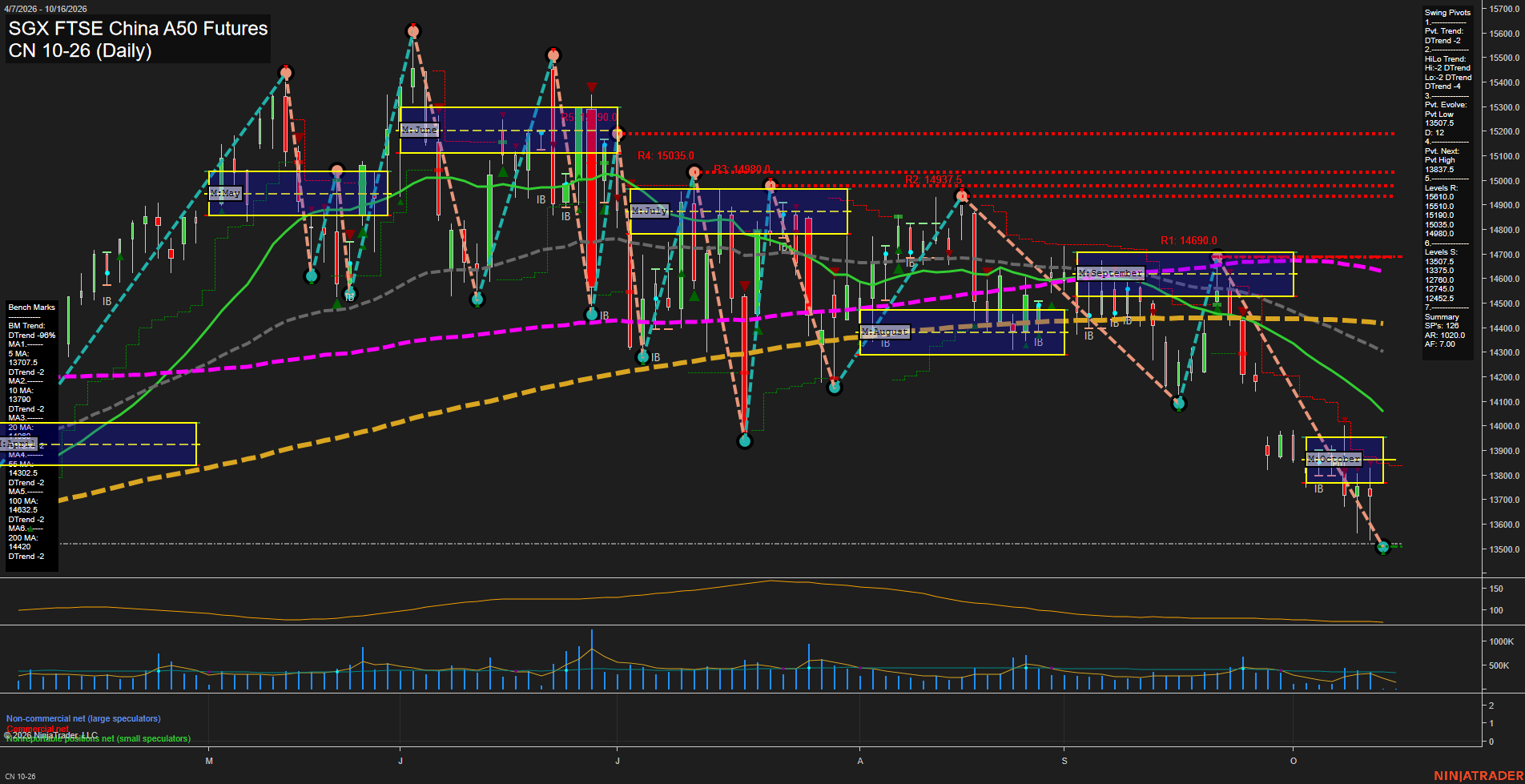Click the R2: 14937.5 resistance label
The image size is (1525, 784).
[x=934, y=180]
